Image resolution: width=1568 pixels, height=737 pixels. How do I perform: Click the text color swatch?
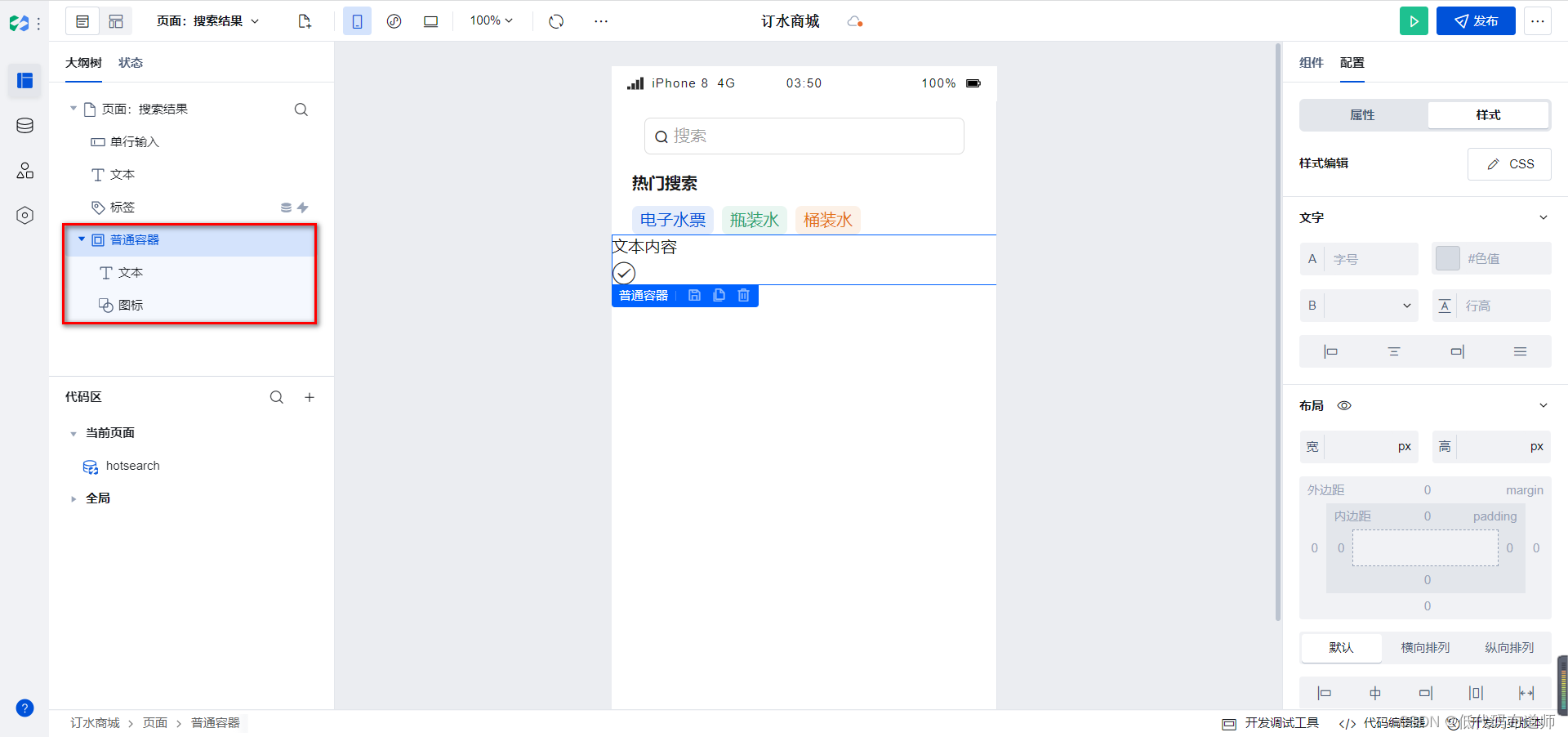1447,258
